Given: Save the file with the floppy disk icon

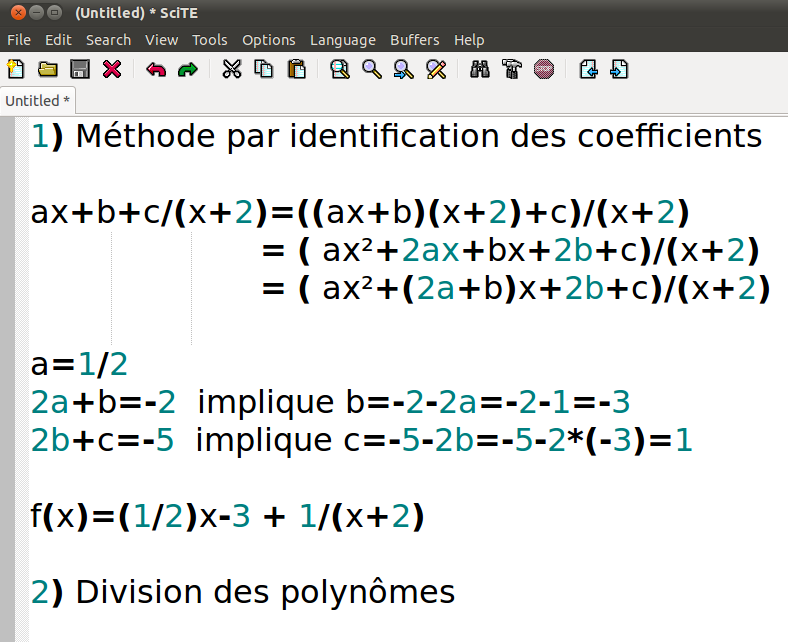Looking at the screenshot, I should click(x=80, y=69).
